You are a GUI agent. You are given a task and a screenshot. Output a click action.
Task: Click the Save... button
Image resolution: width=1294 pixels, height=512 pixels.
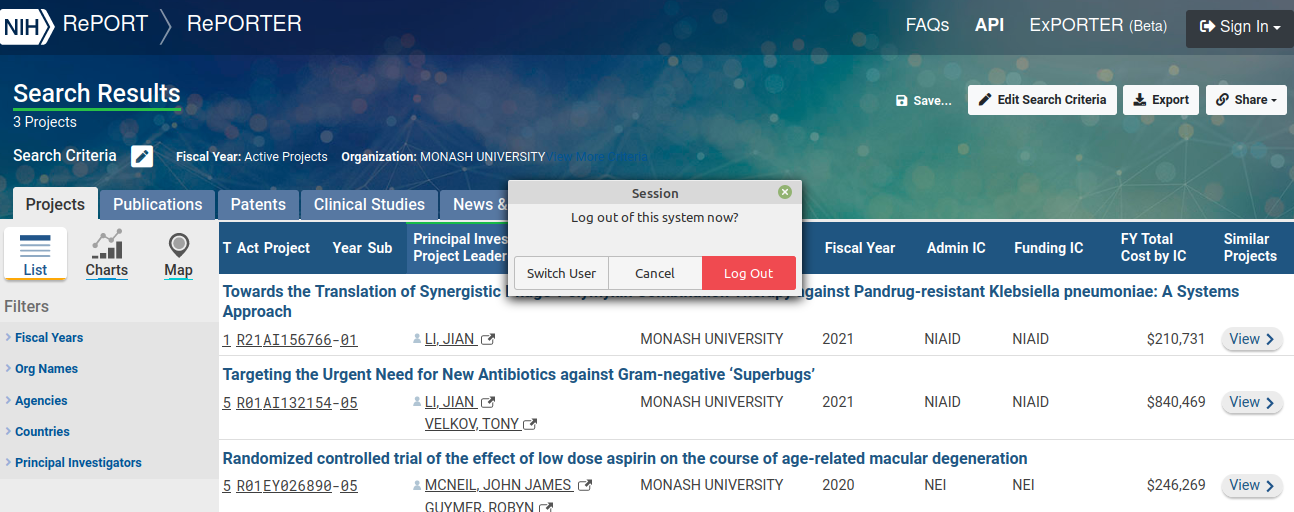[924, 100]
